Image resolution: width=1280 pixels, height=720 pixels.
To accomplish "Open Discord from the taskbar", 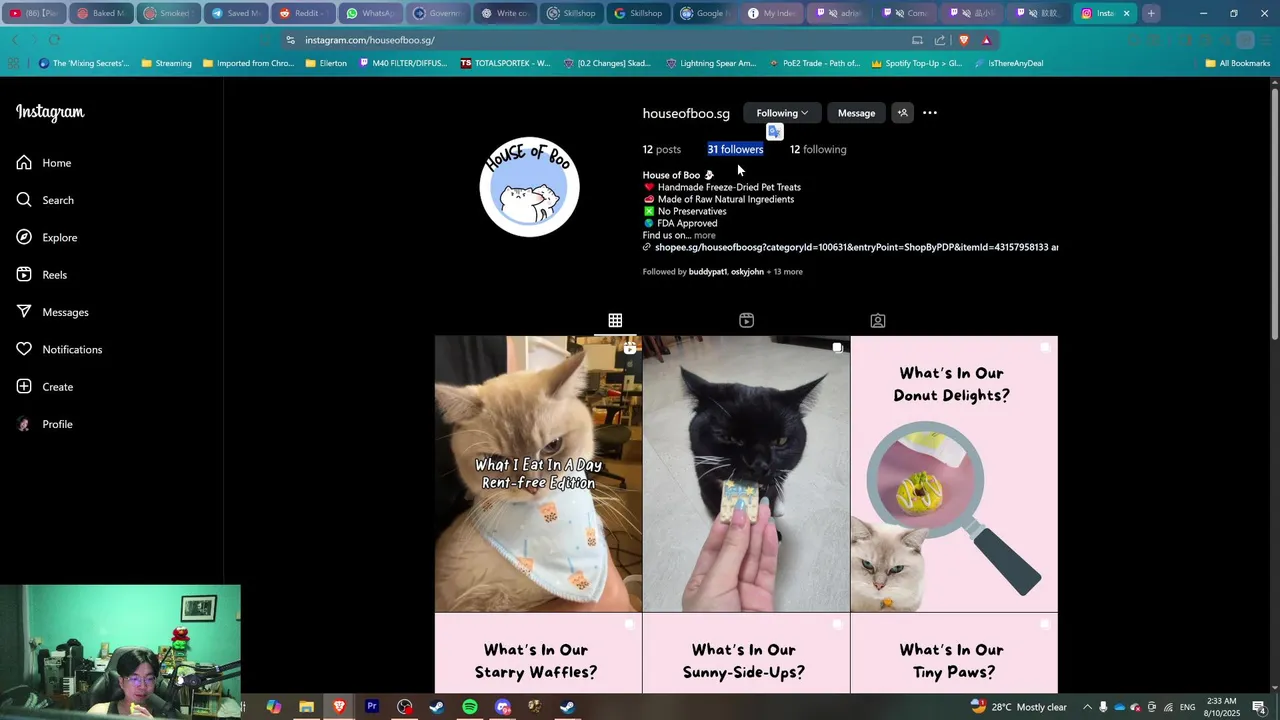I will (x=503, y=707).
